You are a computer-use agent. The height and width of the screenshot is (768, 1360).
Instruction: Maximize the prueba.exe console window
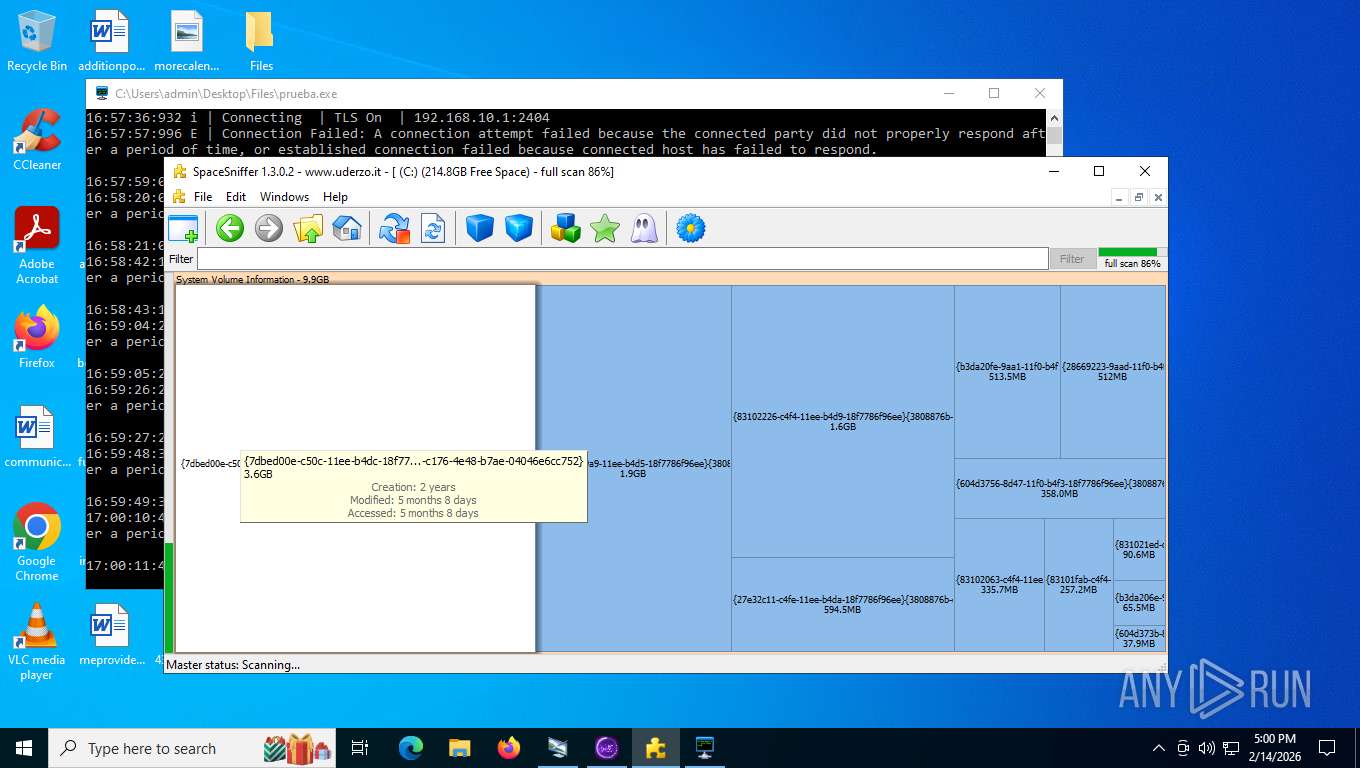[994, 93]
